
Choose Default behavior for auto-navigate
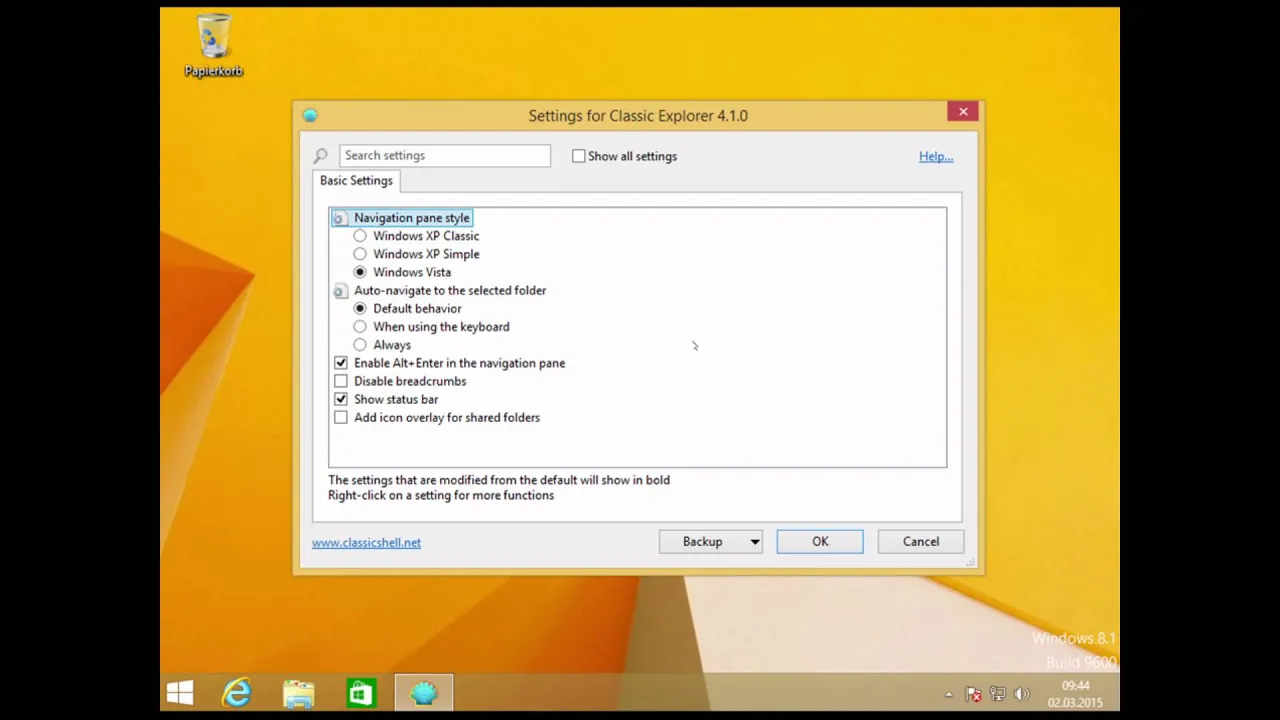click(360, 309)
